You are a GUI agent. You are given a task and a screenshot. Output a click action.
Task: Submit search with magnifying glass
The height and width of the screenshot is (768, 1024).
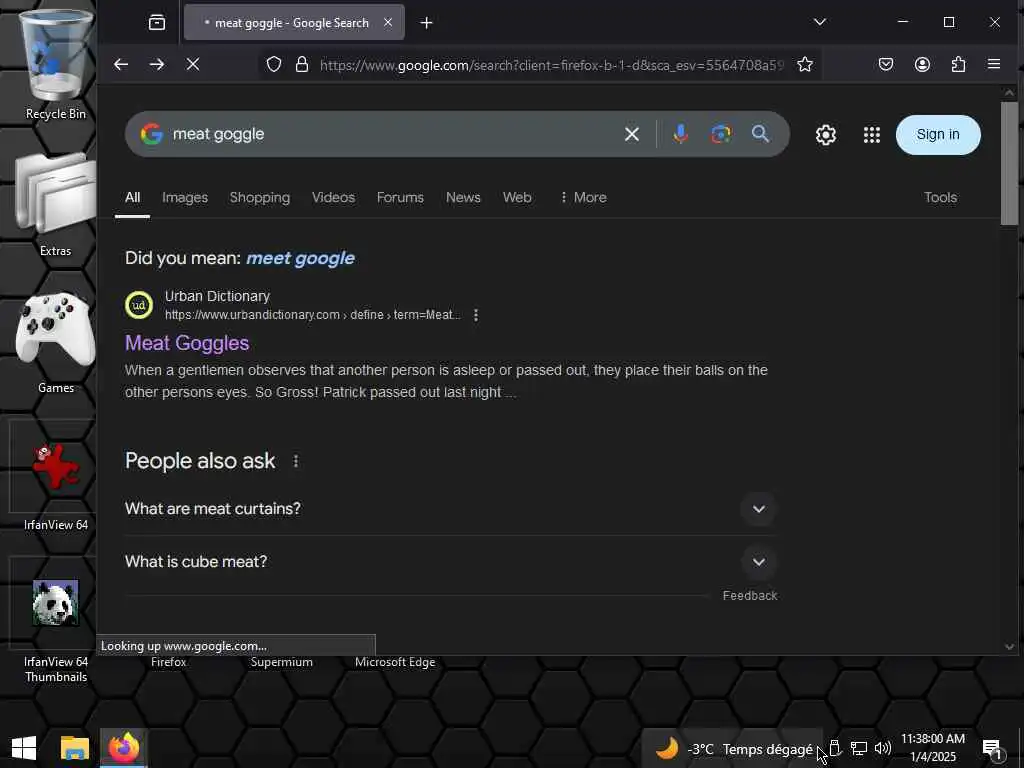pyautogui.click(x=760, y=134)
